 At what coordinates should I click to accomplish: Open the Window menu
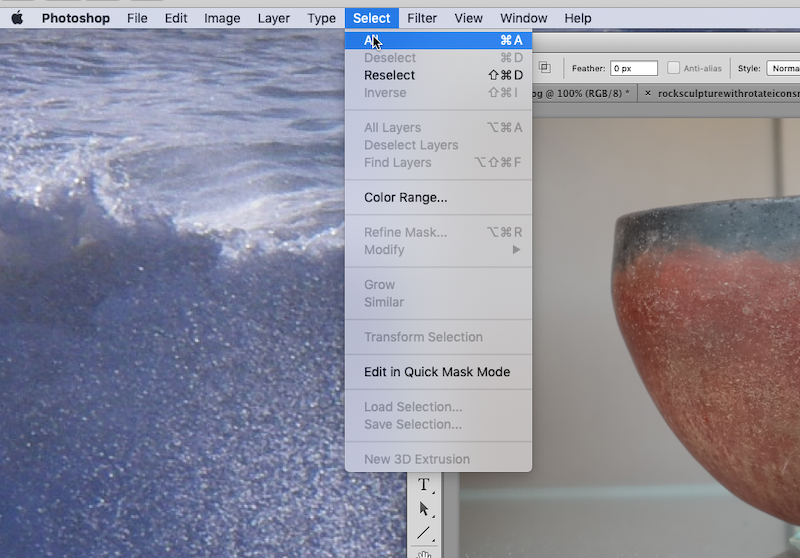(523, 18)
